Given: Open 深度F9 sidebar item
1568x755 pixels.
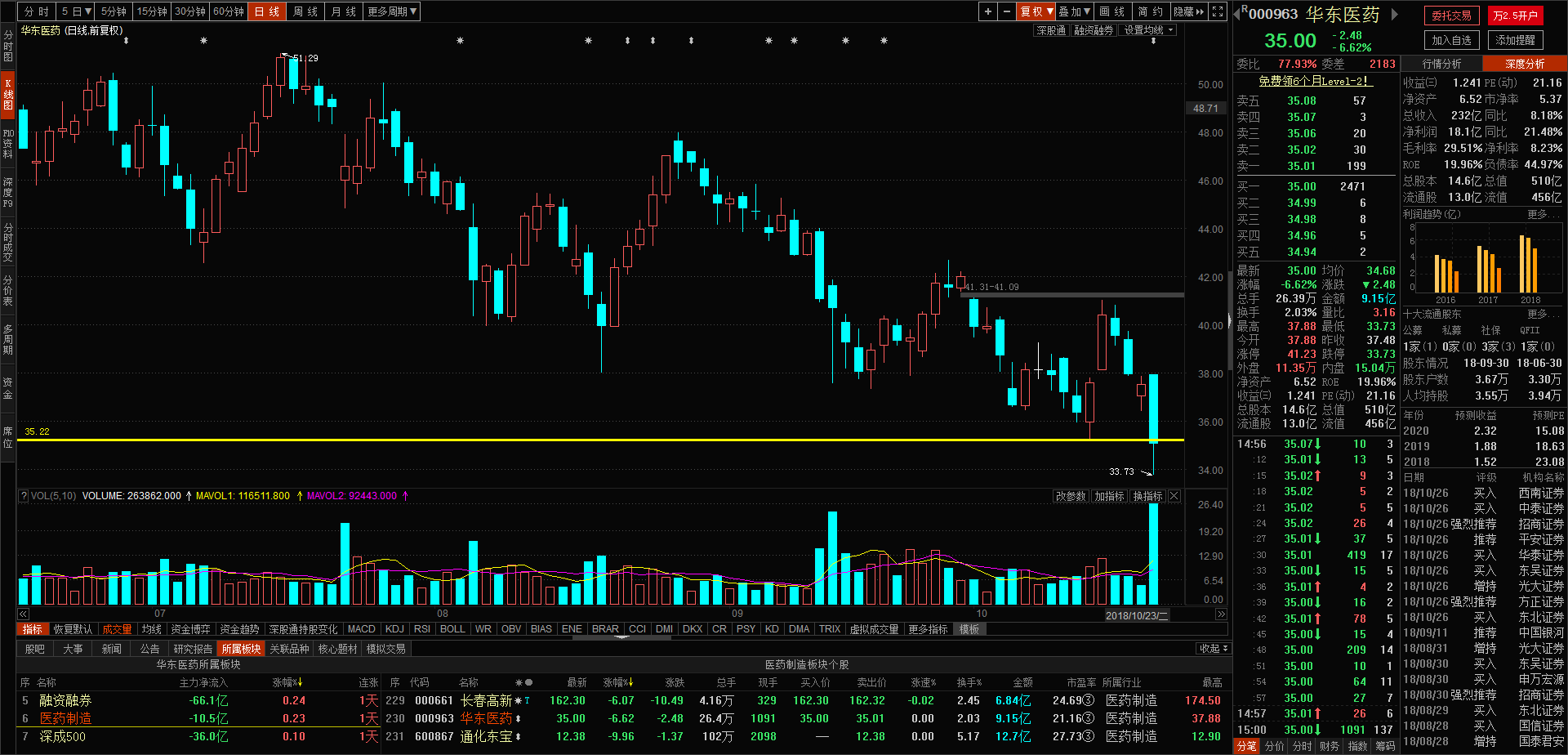Looking at the screenshot, I should [x=7, y=192].
